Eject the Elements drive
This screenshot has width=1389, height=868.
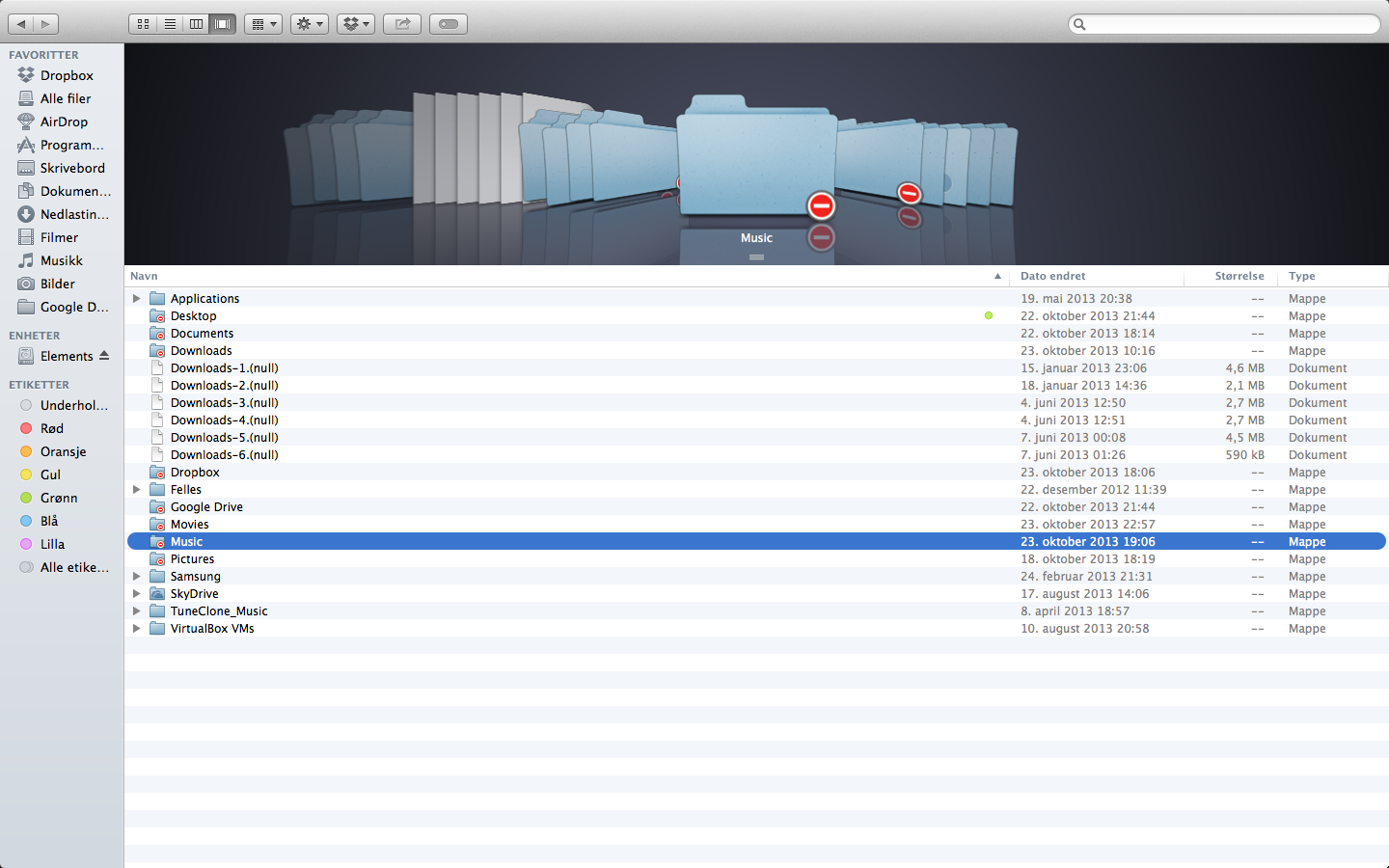point(104,356)
